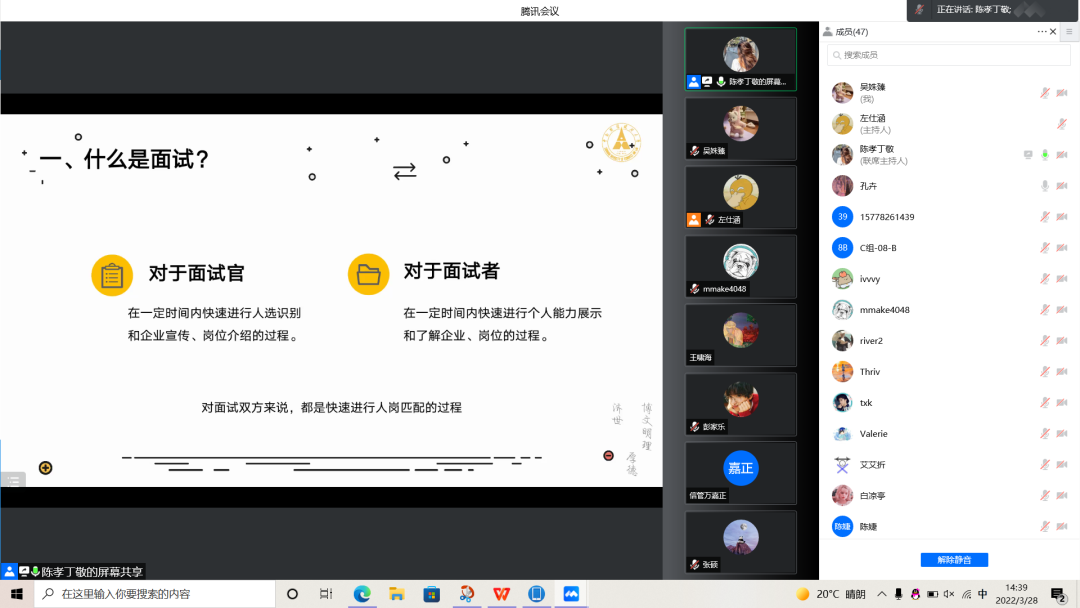Click the list icon at slide bottom-left
Screen dimensions: 1080x608
[x=13, y=481]
